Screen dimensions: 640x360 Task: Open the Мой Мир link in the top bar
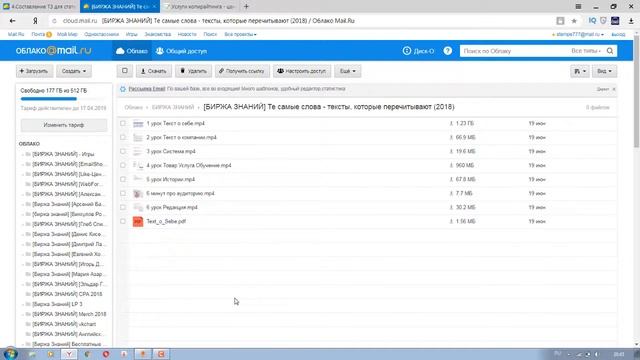coord(67,34)
